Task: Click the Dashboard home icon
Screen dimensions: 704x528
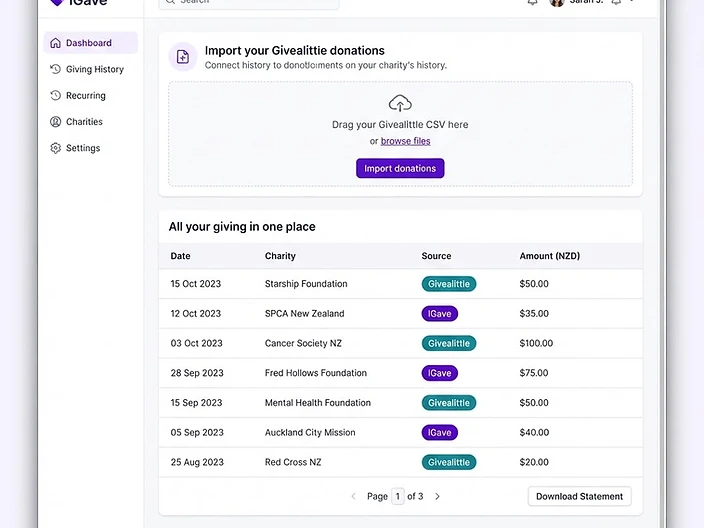Action: point(55,43)
